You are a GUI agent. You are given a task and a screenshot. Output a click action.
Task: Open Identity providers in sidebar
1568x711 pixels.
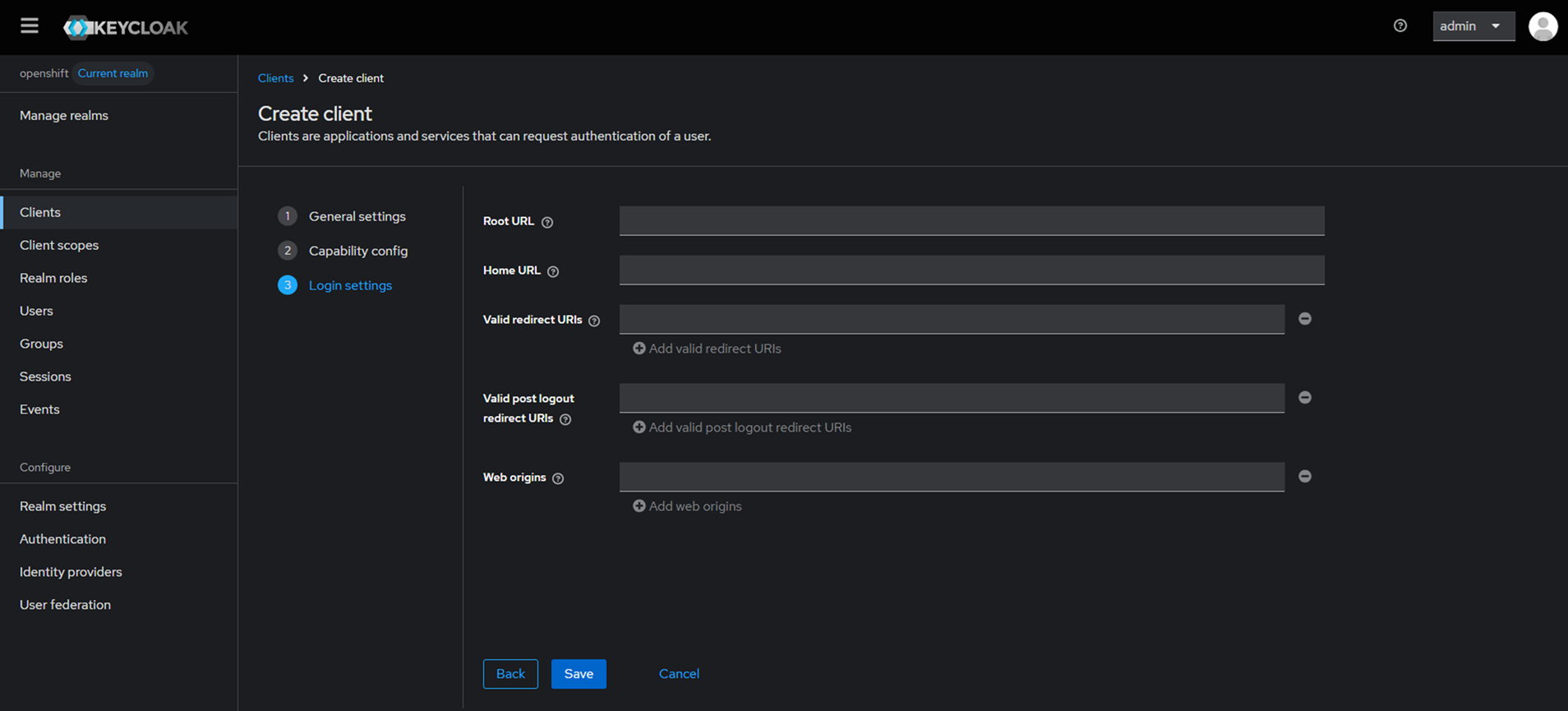pyautogui.click(x=71, y=572)
